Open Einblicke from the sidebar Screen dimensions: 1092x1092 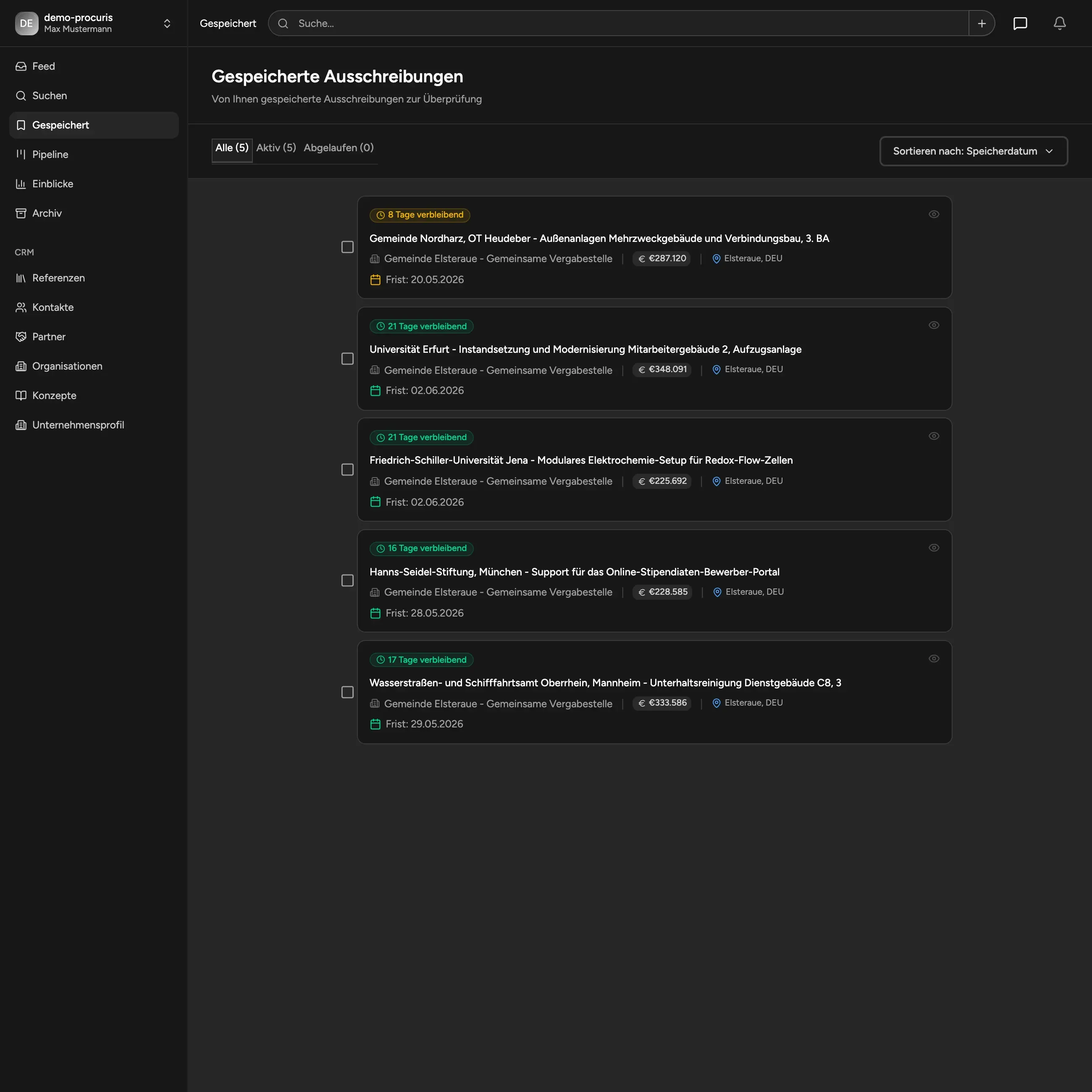94,184
